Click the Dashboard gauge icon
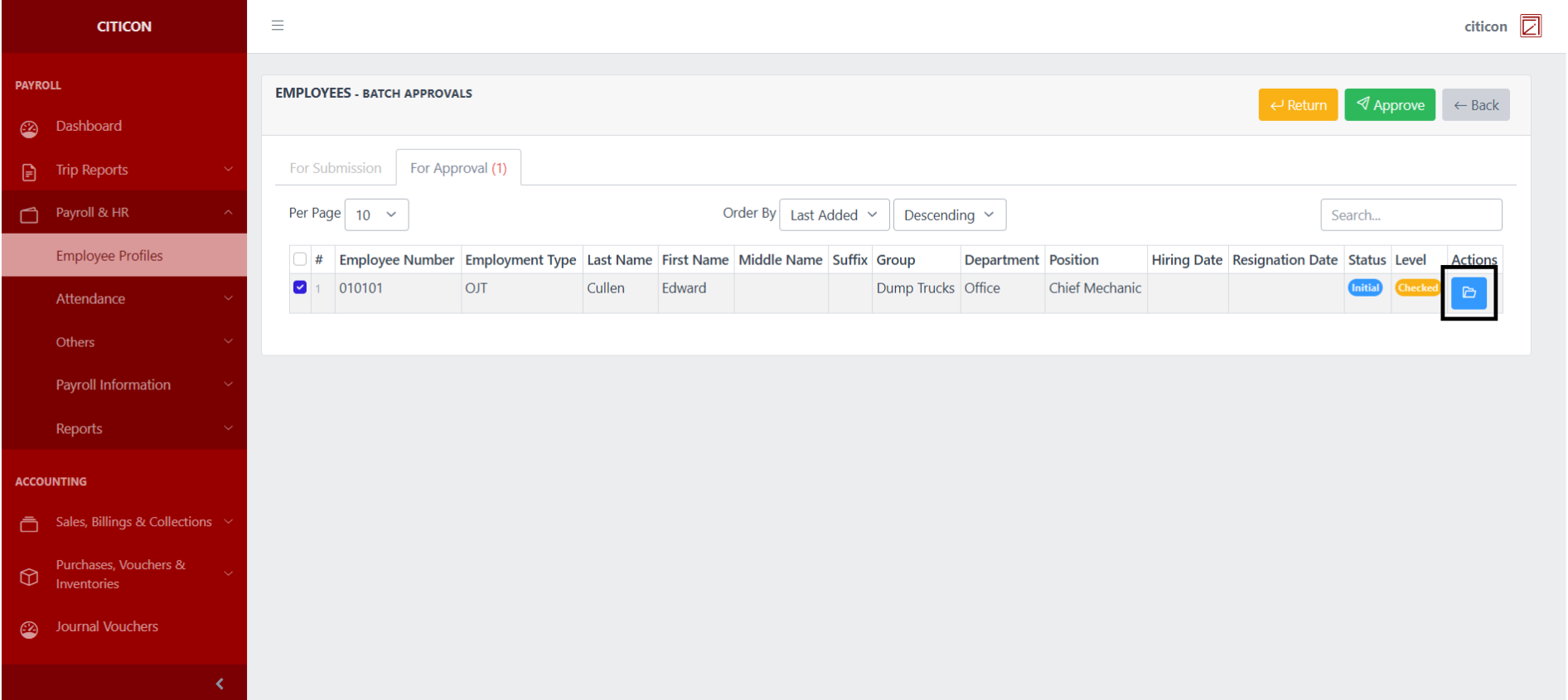 [x=29, y=128]
